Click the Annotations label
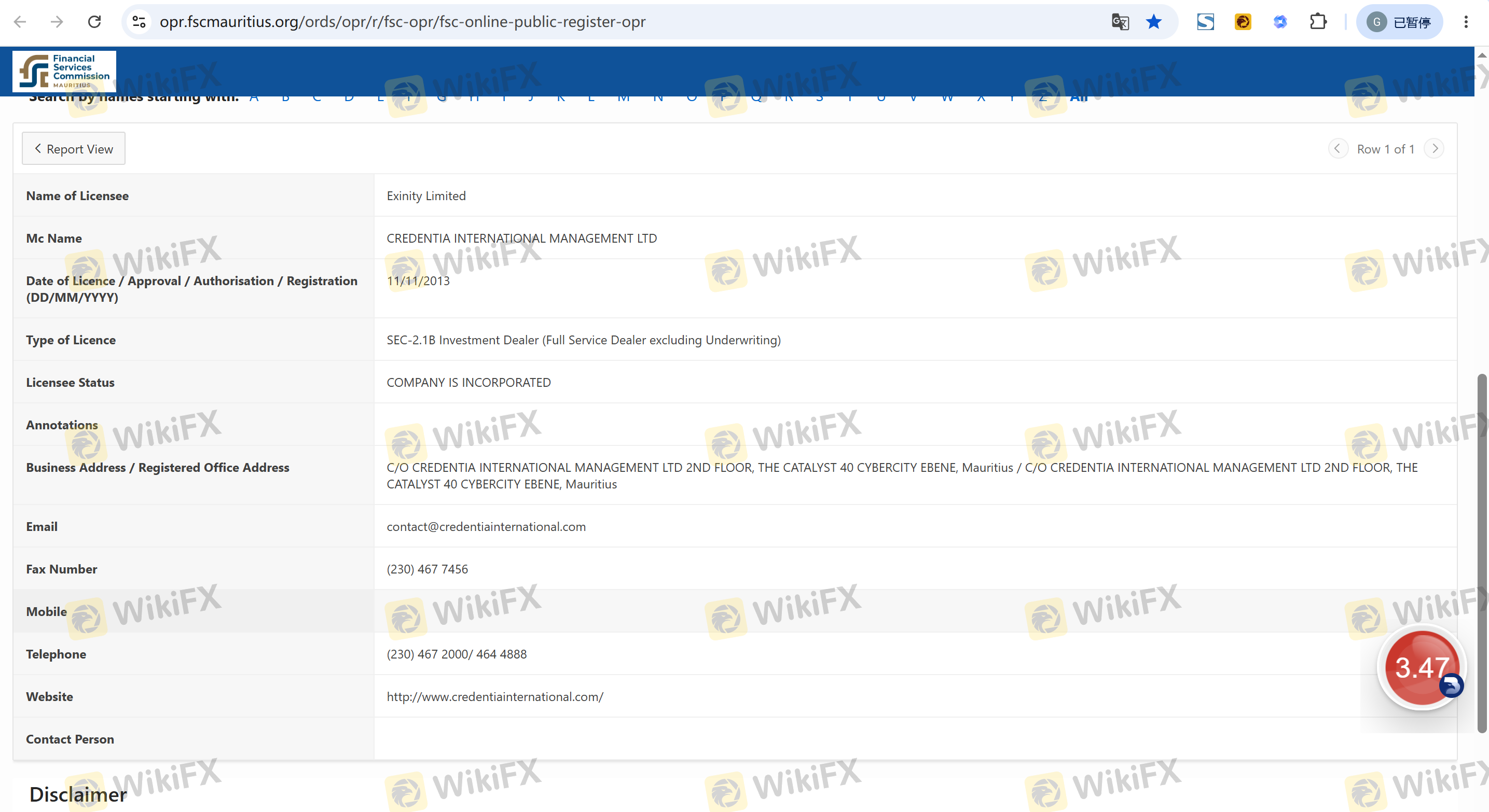1489x812 pixels. [62, 425]
